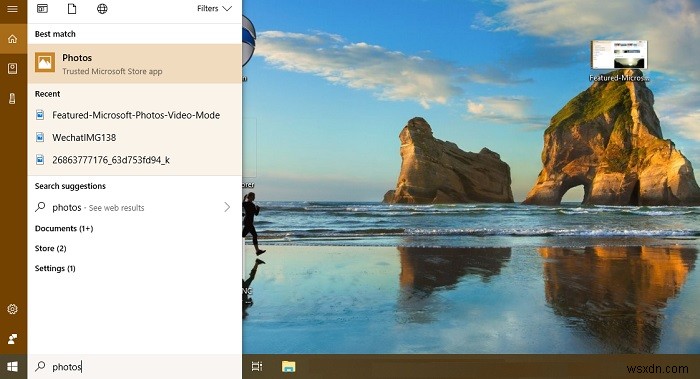Open recent file WechatIMG138

coord(135,137)
